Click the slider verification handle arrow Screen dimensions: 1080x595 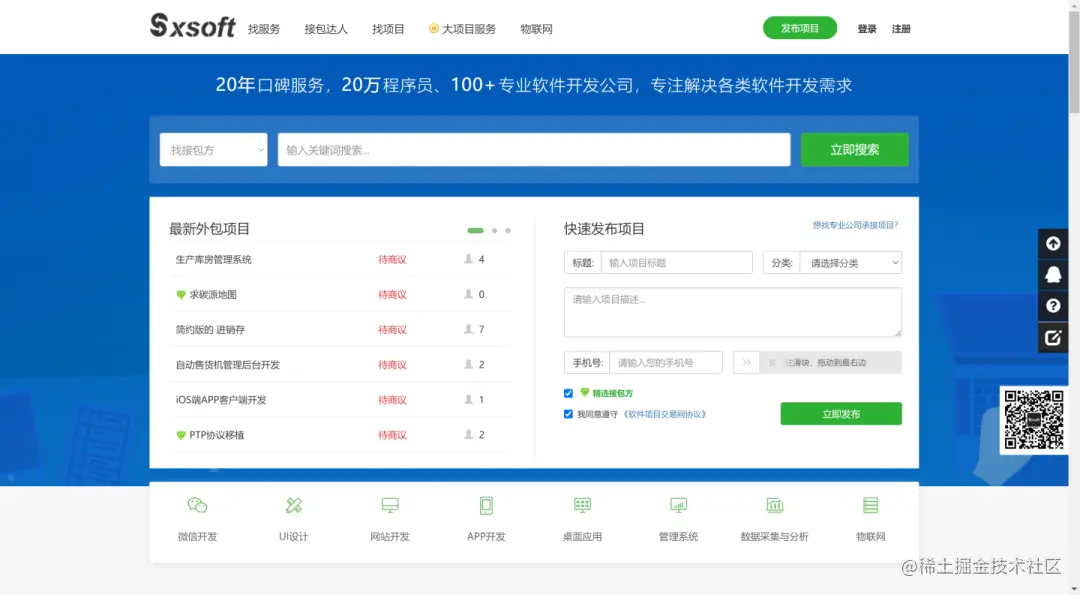click(x=747, y=362)
